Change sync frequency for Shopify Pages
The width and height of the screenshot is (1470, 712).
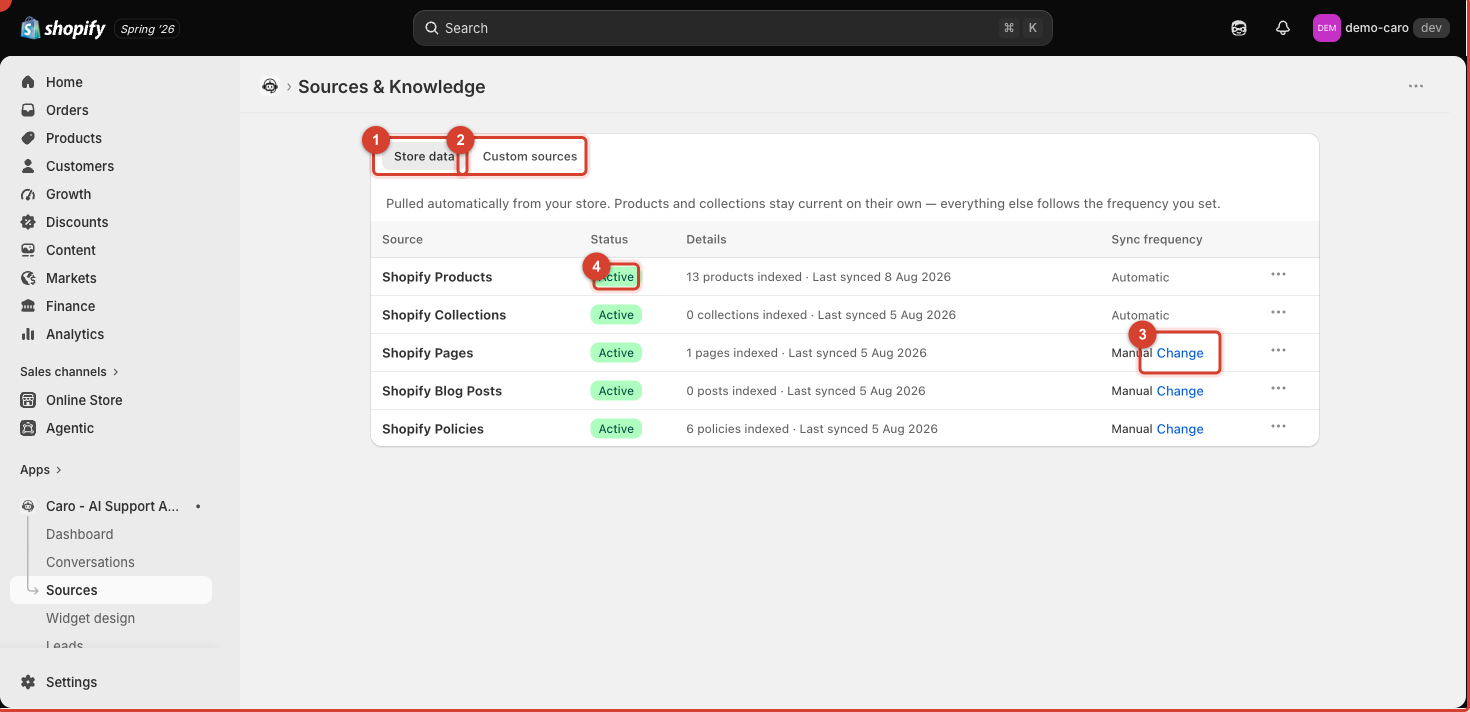(x=1180, y=353)
